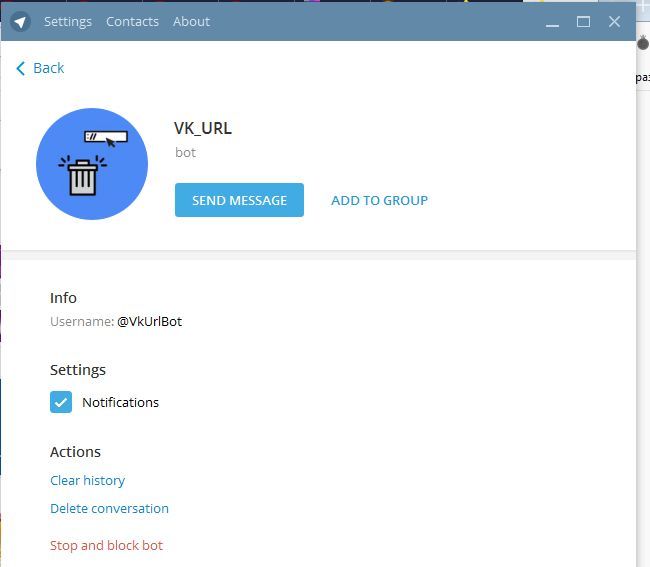Screen dimensions: 650x567
Task: Click the @VkUrlBot username
Action: [150, 322]
